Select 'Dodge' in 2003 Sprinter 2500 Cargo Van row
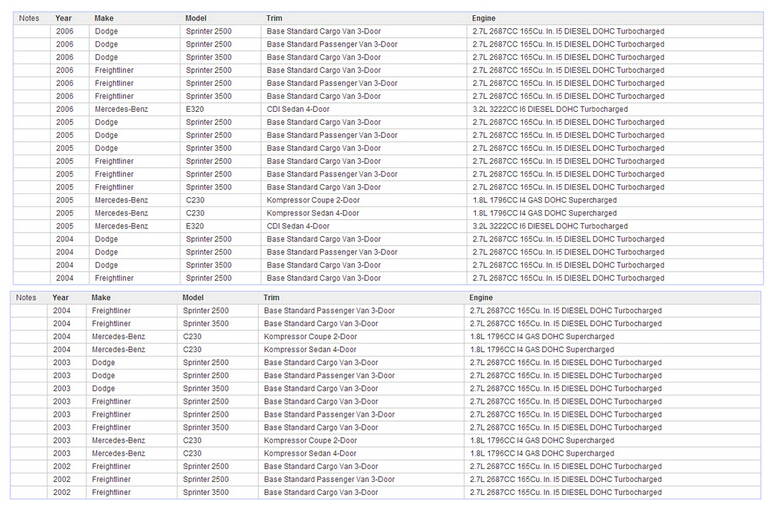 (x=103, y=362)
